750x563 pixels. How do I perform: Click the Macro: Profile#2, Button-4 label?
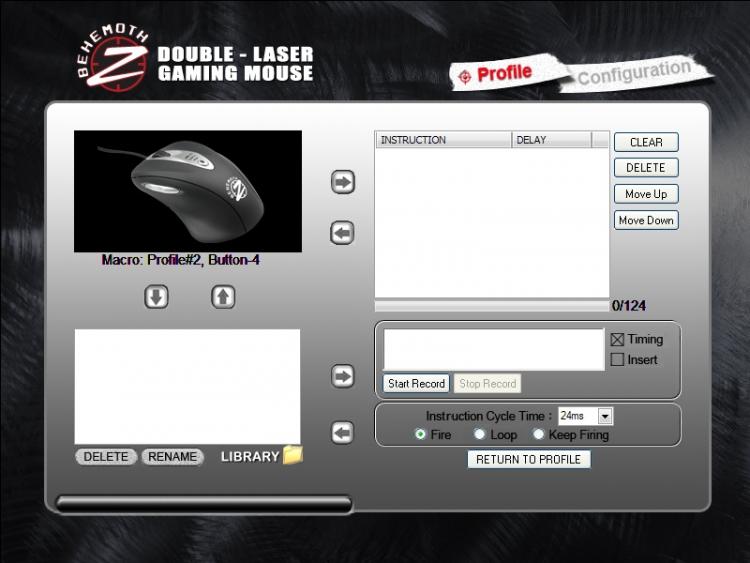coord(180,260)
